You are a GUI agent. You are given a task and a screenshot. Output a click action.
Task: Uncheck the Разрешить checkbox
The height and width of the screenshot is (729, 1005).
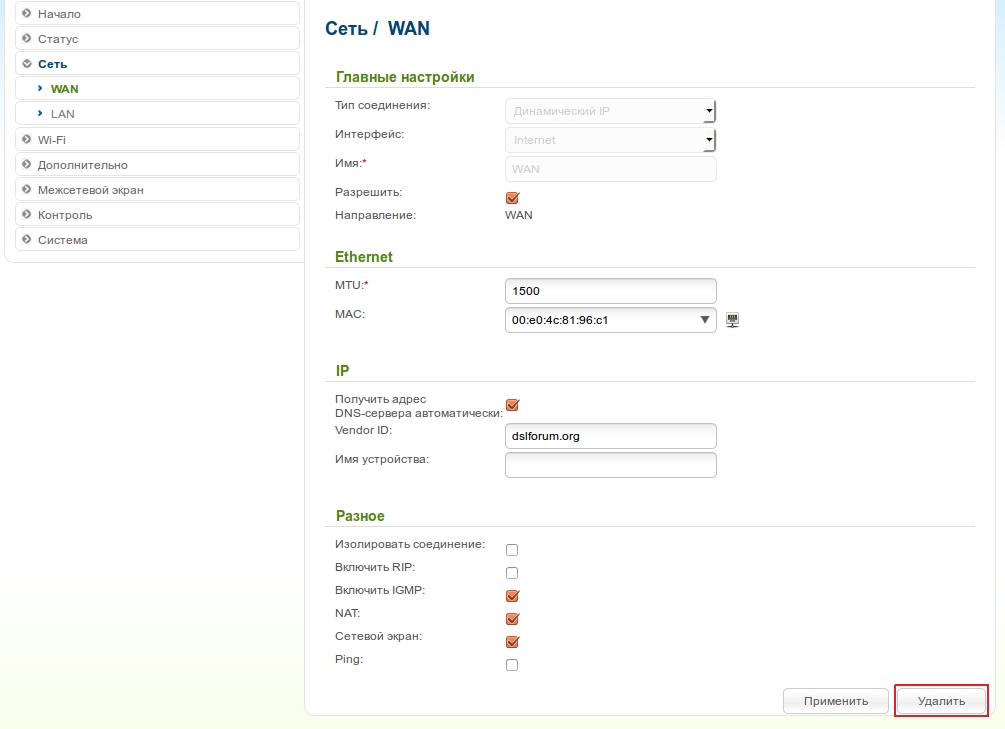coord(512,198)
